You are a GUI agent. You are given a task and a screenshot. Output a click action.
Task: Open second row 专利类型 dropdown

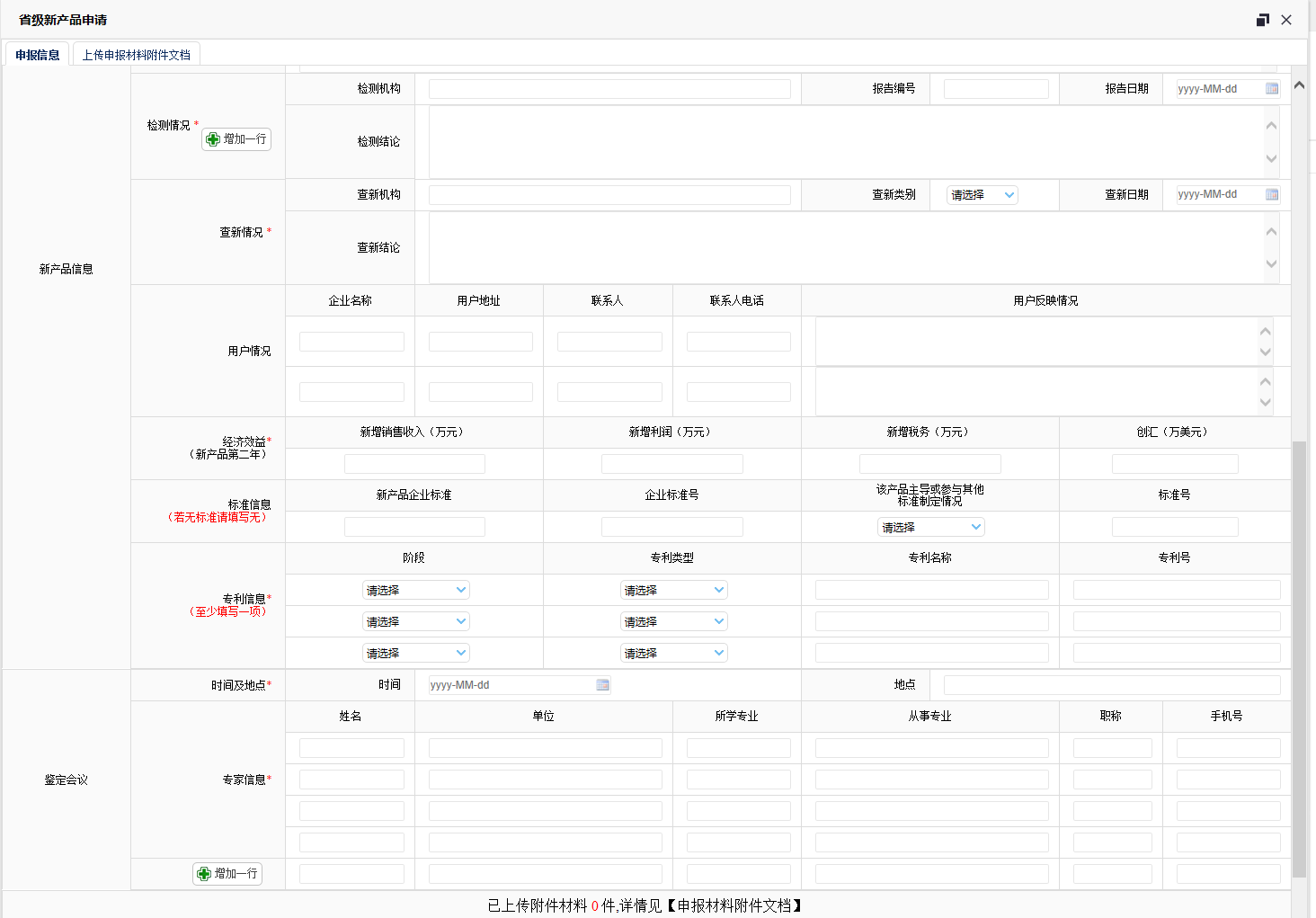[x=674, y=622]
